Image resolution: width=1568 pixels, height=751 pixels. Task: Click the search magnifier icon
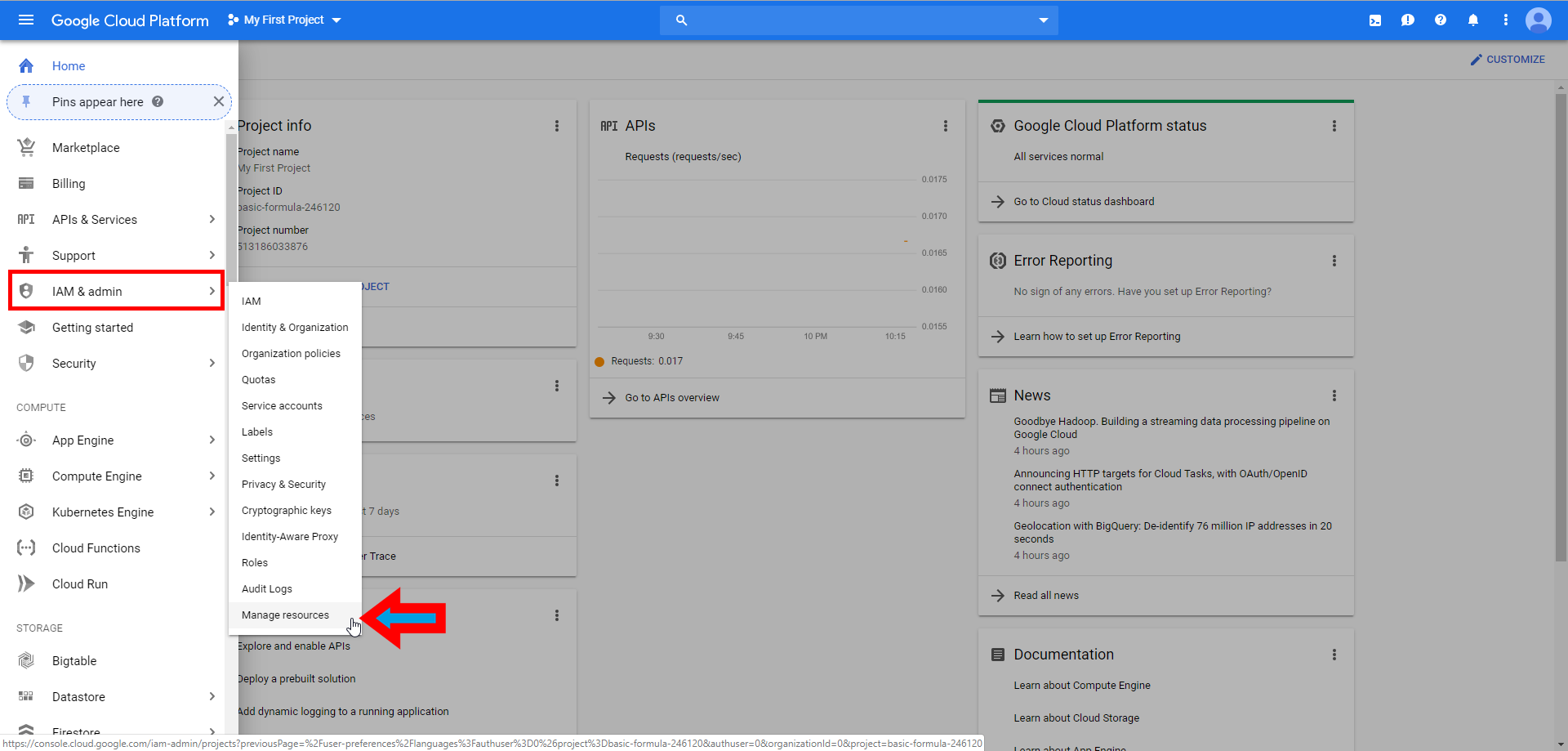tap(681, 20)
